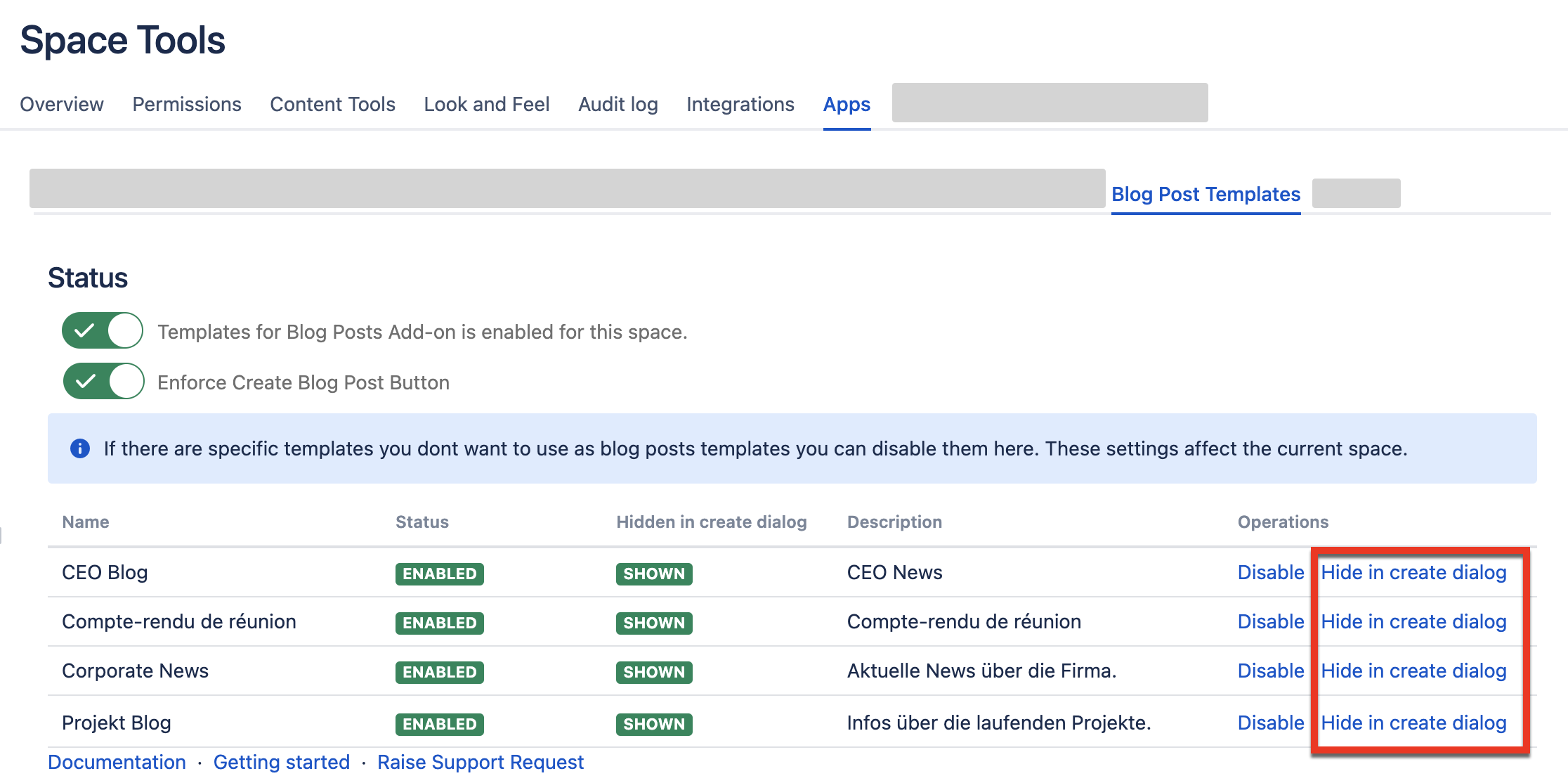Select the Blog Post Templates sub-tab
Screen dimensions: 1568x783
click(x=1206, y=194)
